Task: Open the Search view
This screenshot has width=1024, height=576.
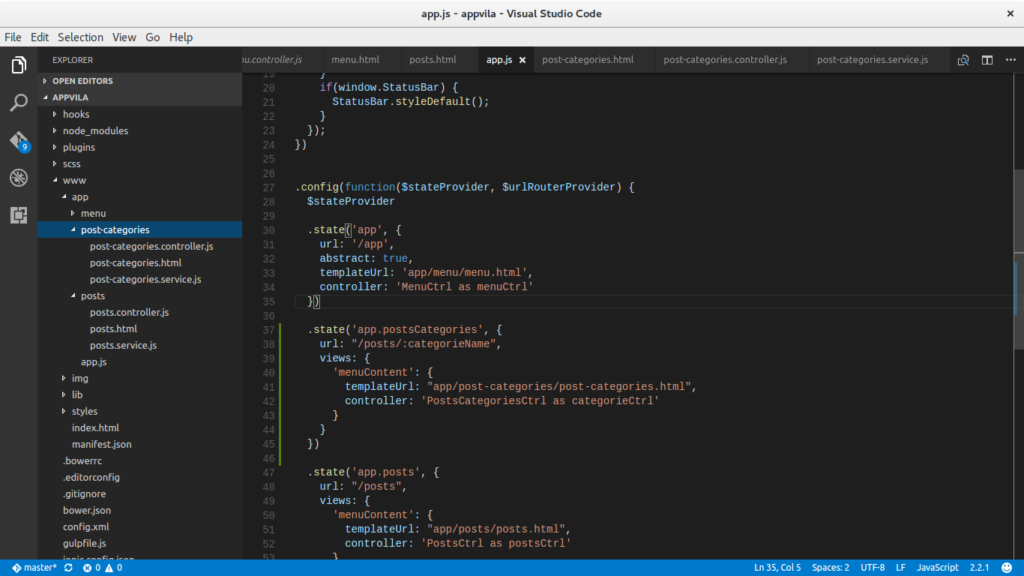Action: pyautogui.click(x=18, y=103)
